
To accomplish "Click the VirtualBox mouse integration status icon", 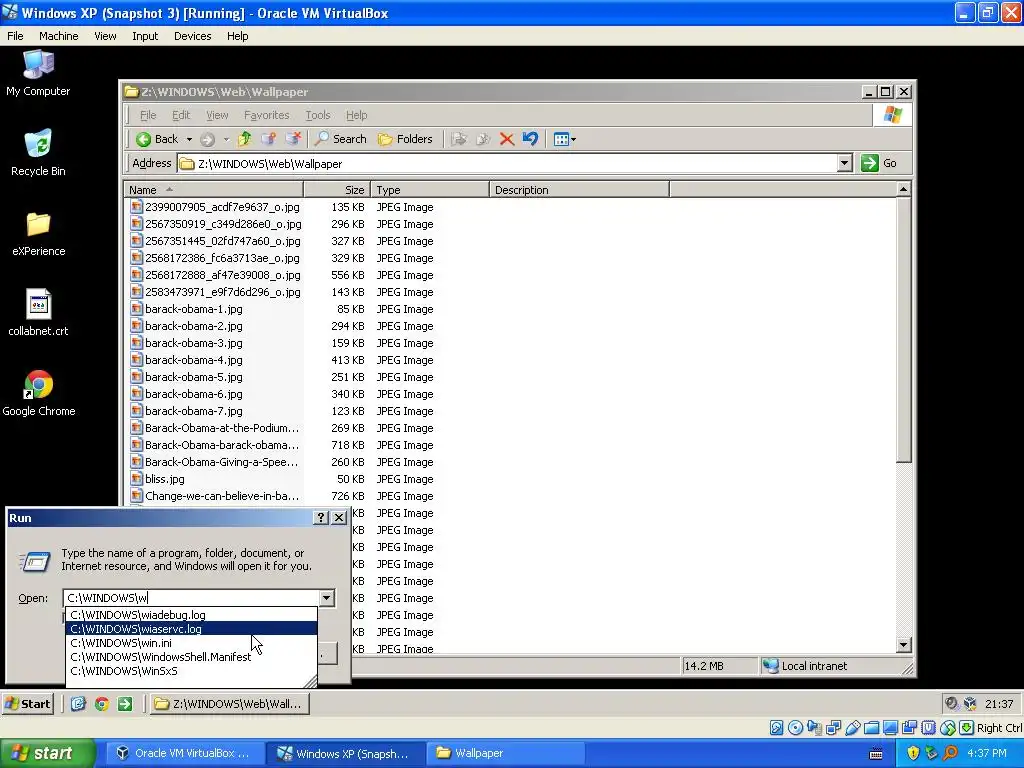I will pyautogui.click(x=948, y=728).
